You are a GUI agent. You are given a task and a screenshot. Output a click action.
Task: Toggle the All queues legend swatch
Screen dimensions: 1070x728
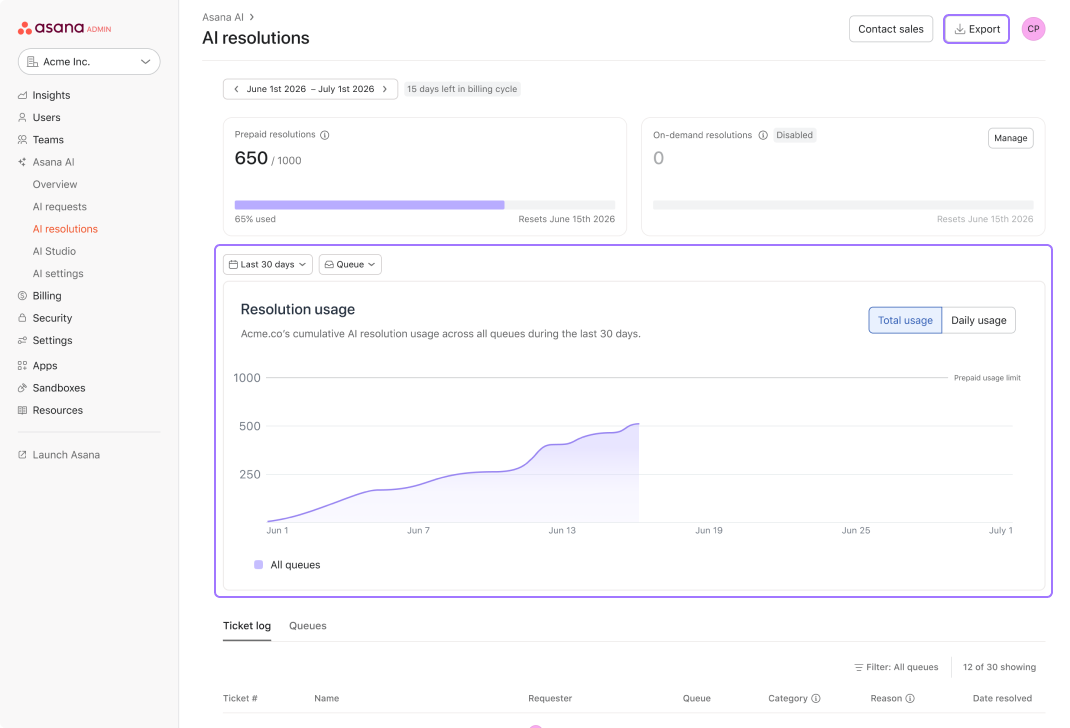pyautogui.click(x=259, y=565)
